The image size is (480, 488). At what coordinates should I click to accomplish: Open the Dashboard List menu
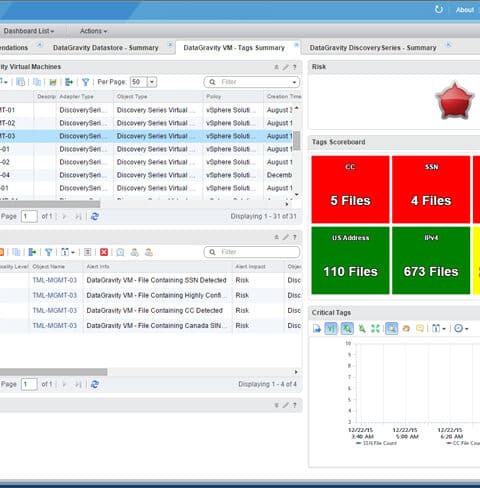pyautogui.click(x=29, y=31)
